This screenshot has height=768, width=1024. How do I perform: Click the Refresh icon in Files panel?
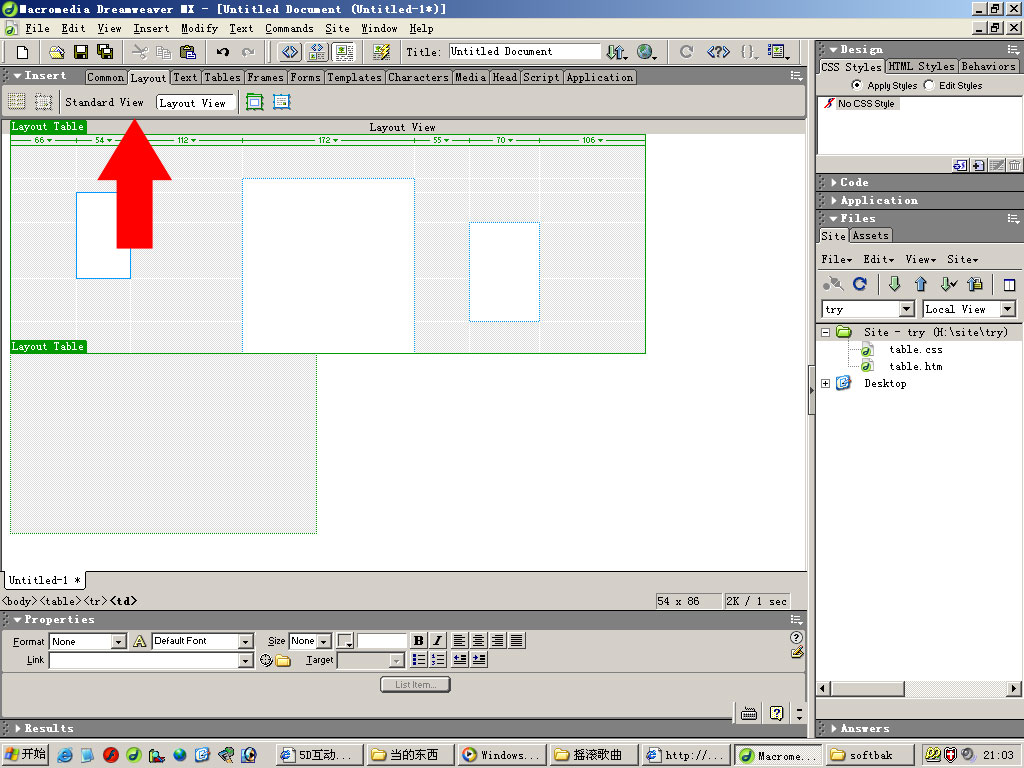[x=859, y=284]
